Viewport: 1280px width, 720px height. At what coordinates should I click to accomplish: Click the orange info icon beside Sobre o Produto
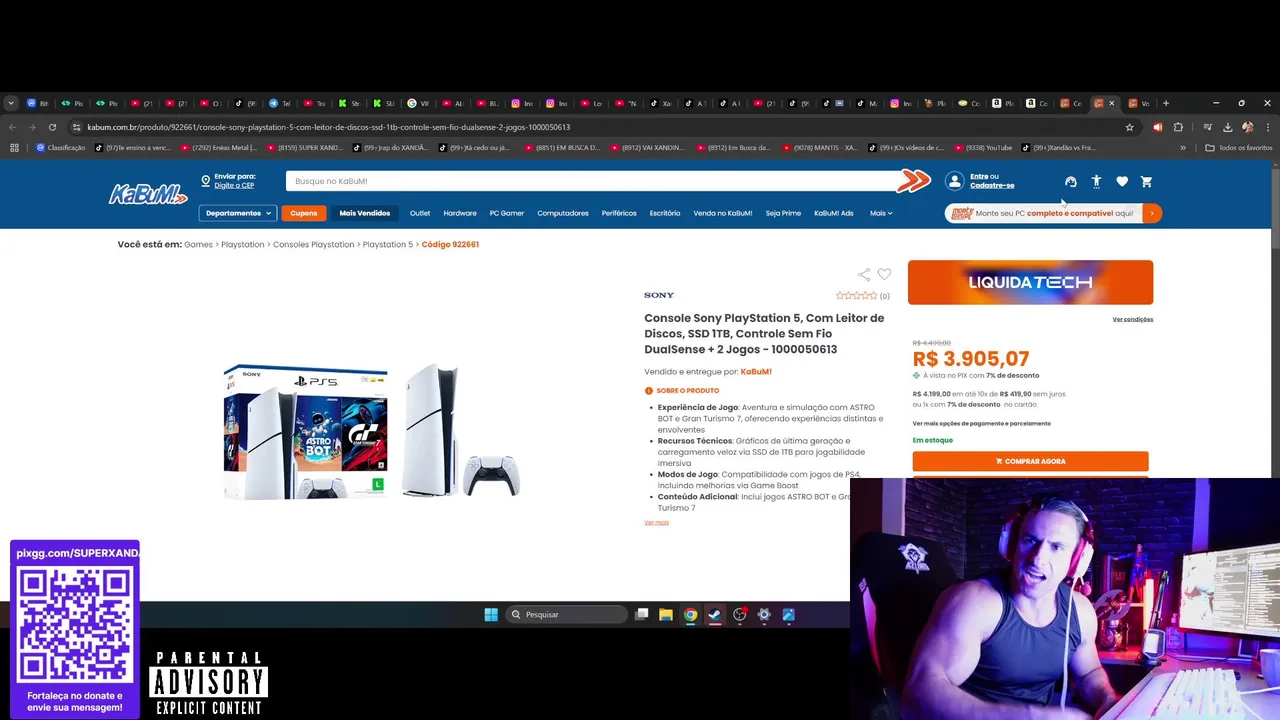point(649,391)
